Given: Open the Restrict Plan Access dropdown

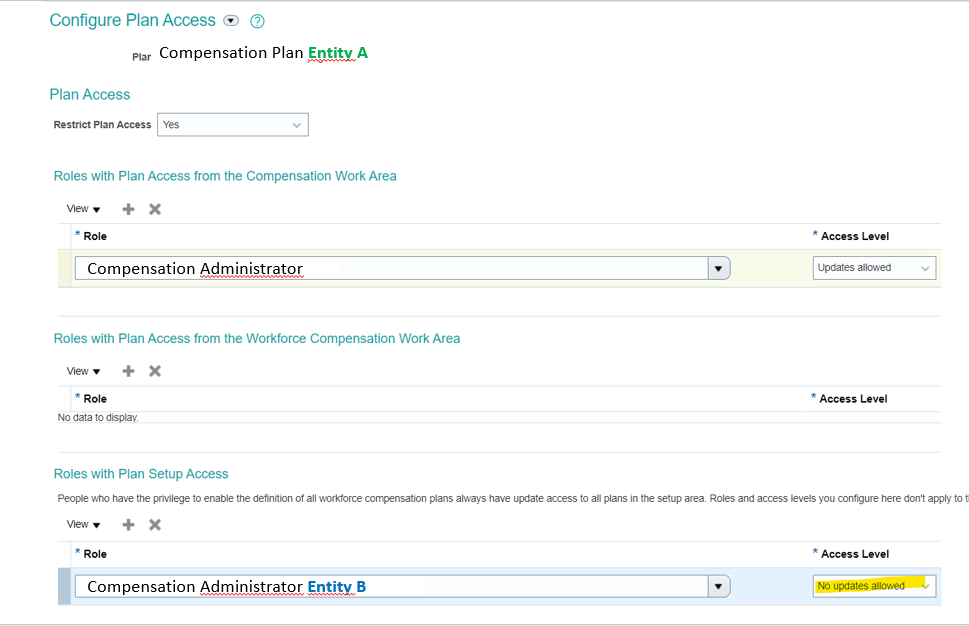Looking at the screenshot, I should point(297,124).
